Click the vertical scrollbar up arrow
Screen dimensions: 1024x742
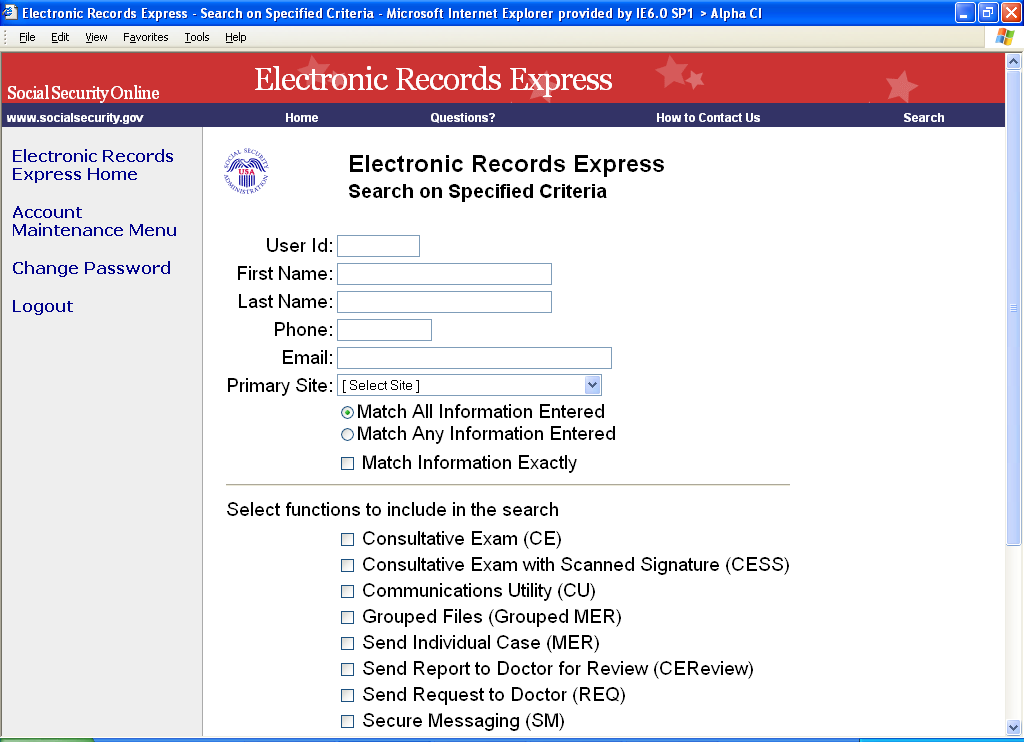pyautogui.click(x=1014, y=61)
